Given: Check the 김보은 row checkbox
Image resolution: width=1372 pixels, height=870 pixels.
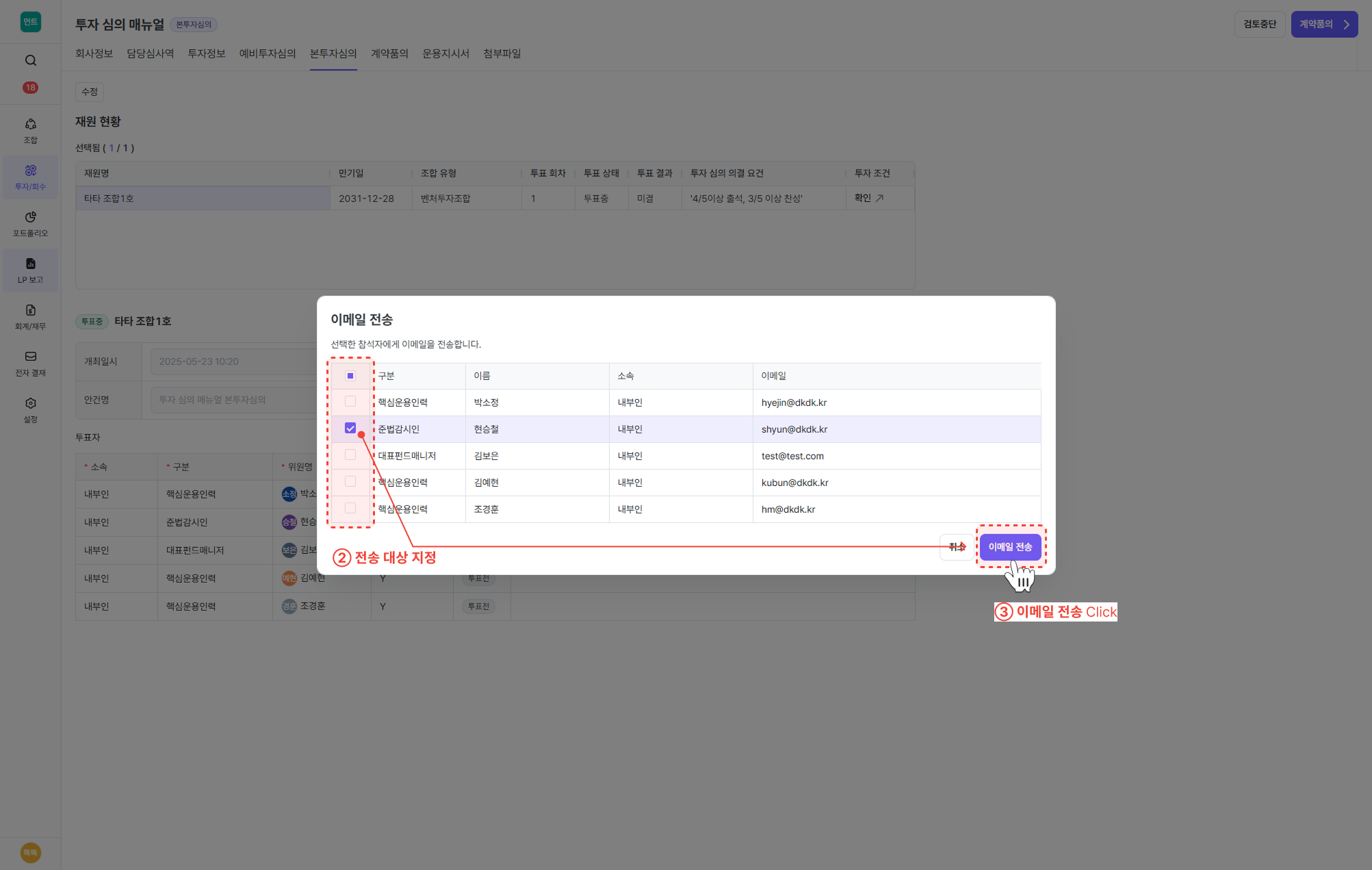Looking at the screenshot, I should click(x=350, y=455).
